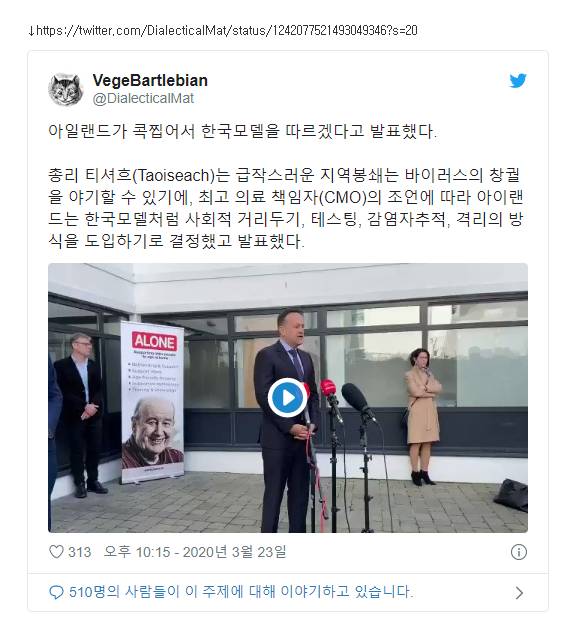Viewport: 563px width, 624px height.
Task: Click the cat profile avatar
Action: [x=66, y=90]
